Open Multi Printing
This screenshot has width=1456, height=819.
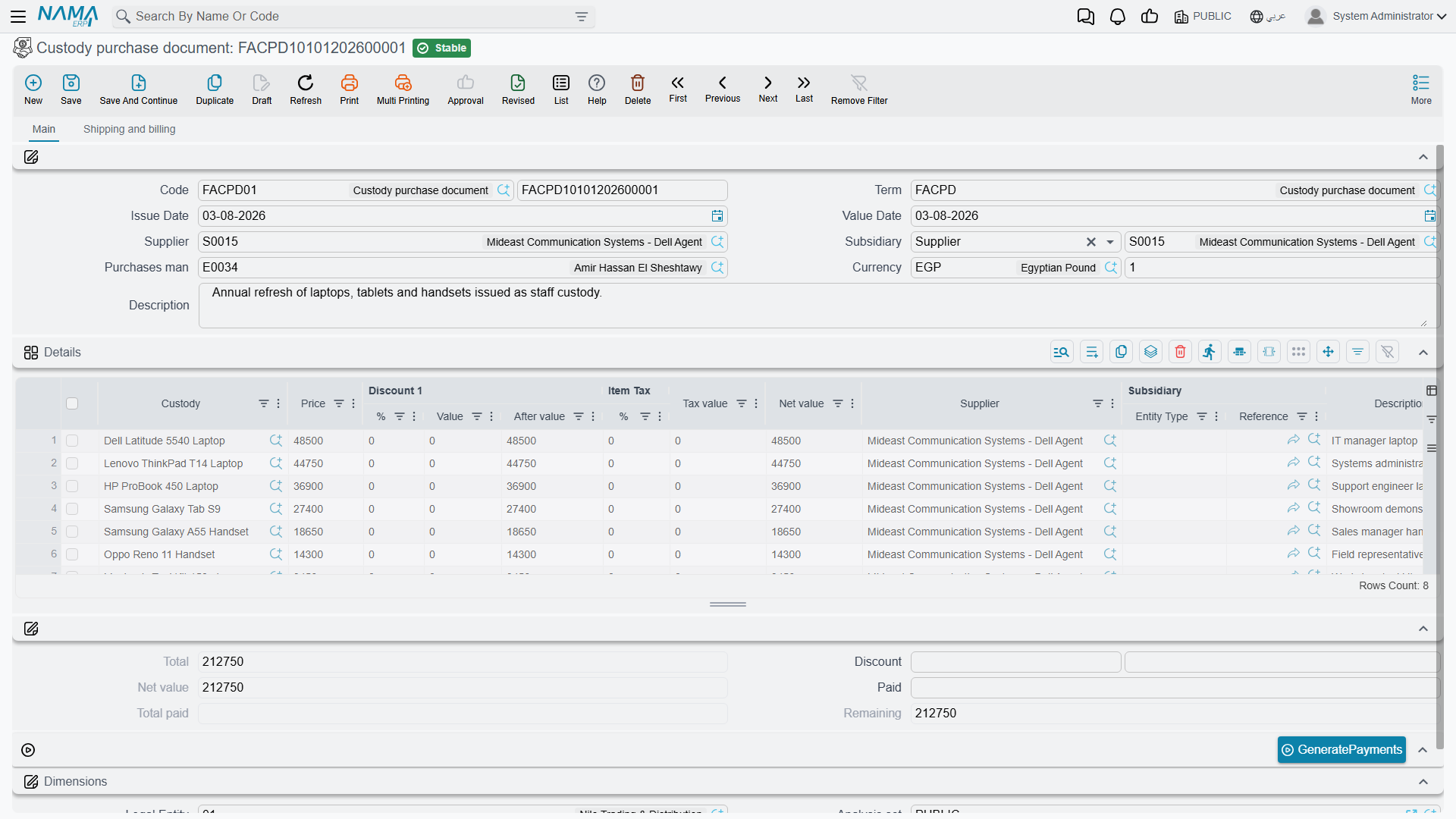click(x=403, y=89)
